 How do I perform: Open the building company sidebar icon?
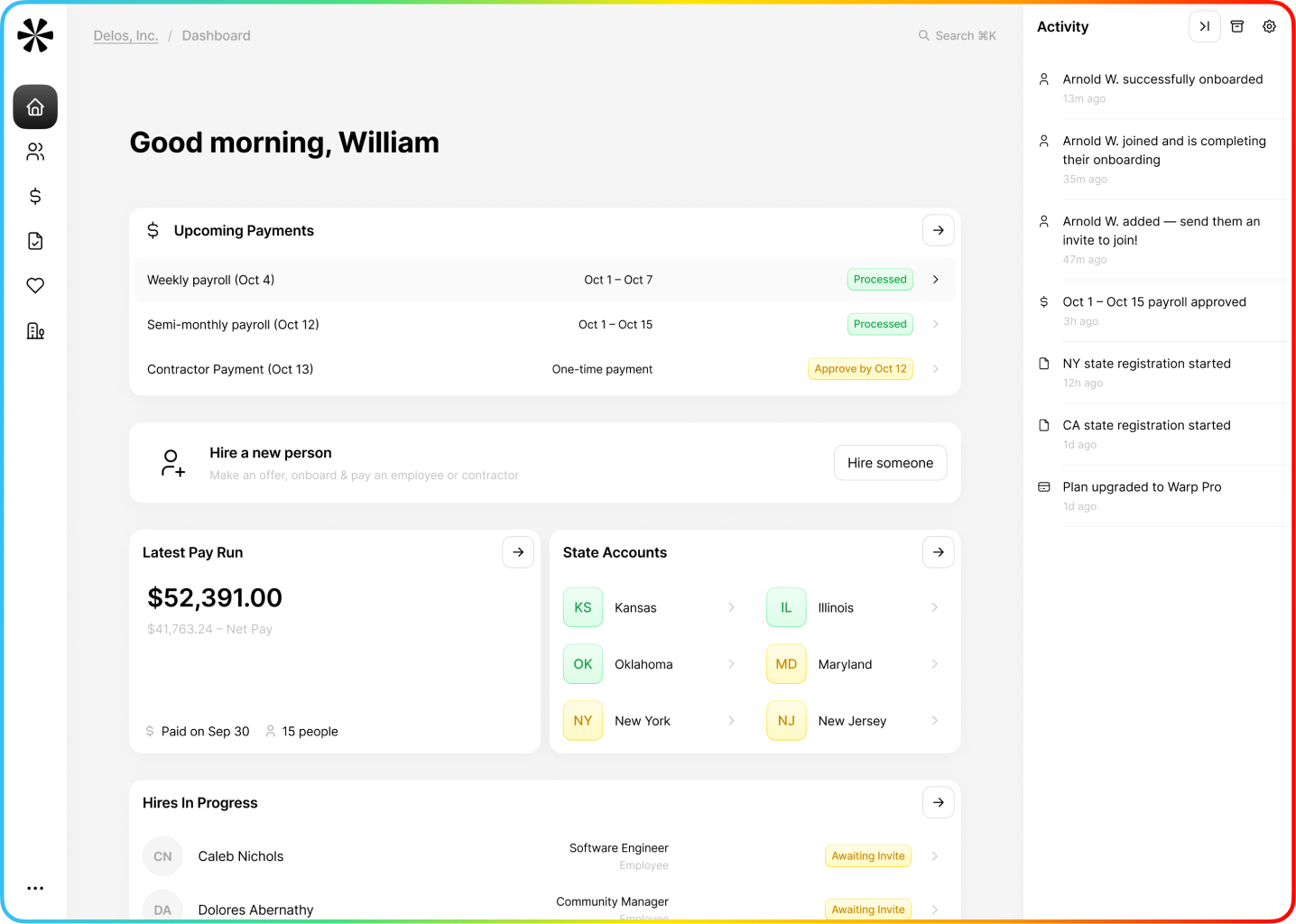[x=35, y=331]
